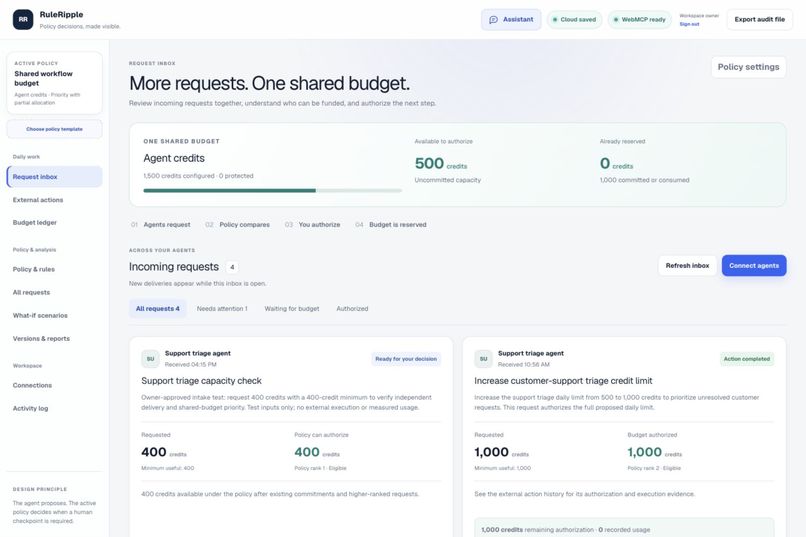Screen dimensions: 806x537
Task: Sign out of the workspace
Action: [689, 24]
